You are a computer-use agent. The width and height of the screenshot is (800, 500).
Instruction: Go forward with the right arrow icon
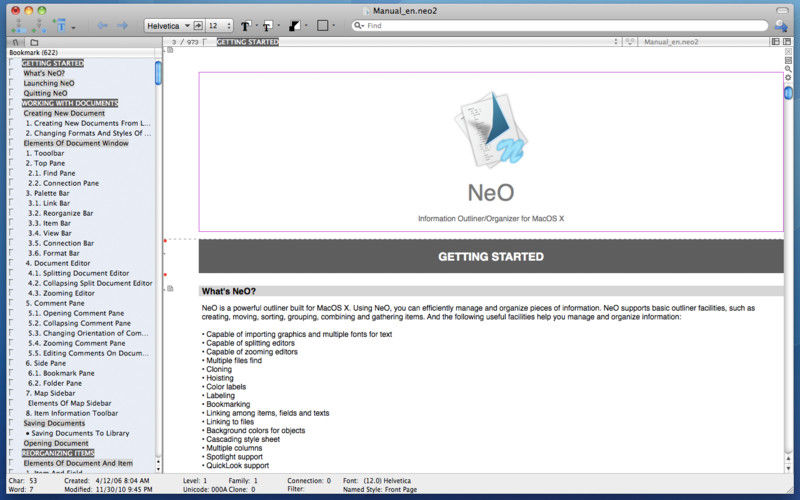pos(122,26)
